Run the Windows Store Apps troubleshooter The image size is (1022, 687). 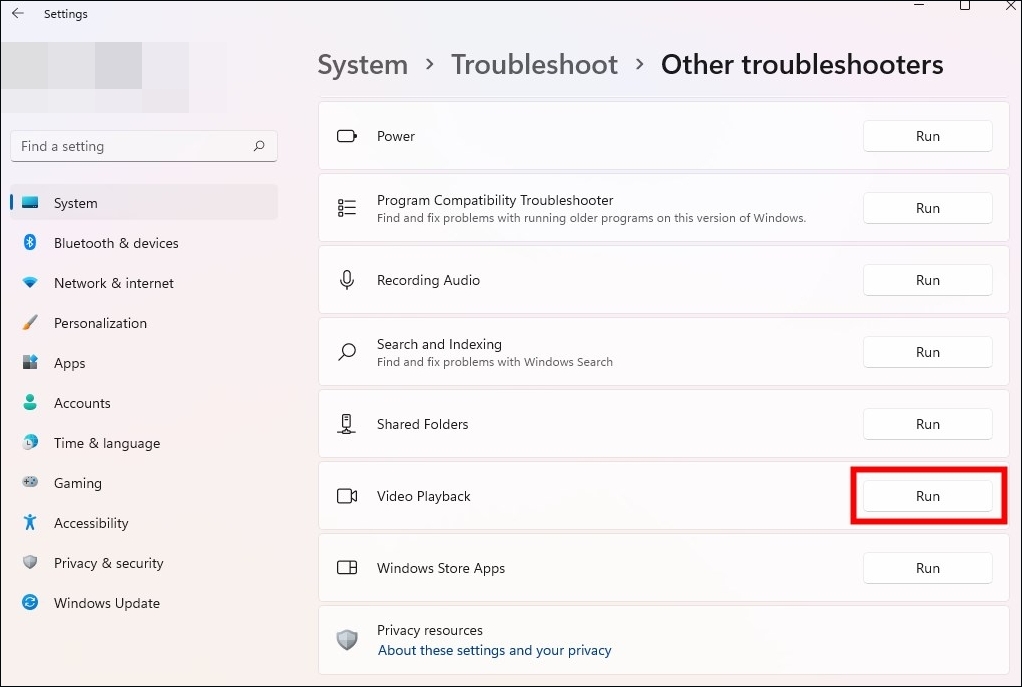point(927,568)
